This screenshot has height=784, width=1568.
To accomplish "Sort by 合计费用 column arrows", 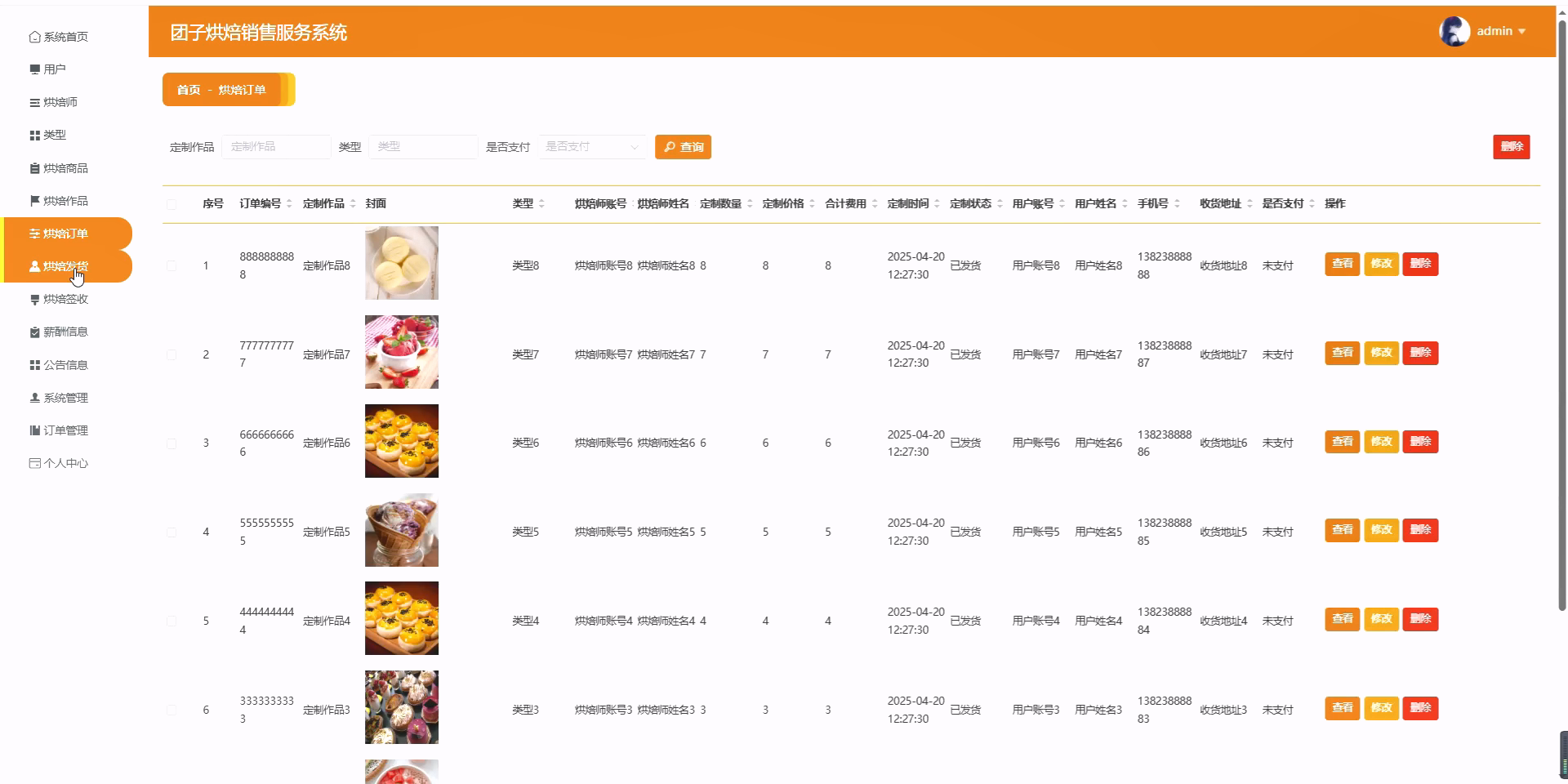I will point(875,203).
